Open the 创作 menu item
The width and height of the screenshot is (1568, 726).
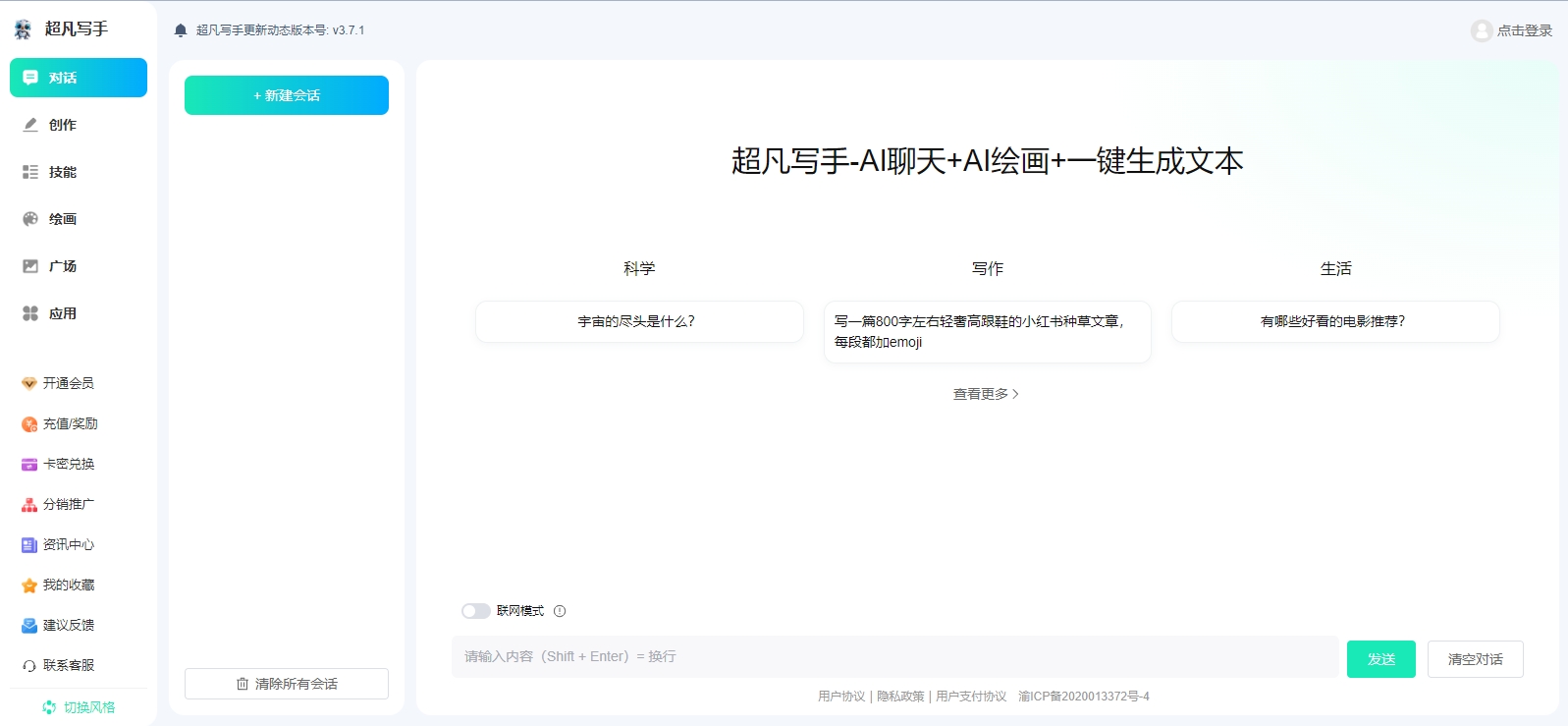coord(79,125)
